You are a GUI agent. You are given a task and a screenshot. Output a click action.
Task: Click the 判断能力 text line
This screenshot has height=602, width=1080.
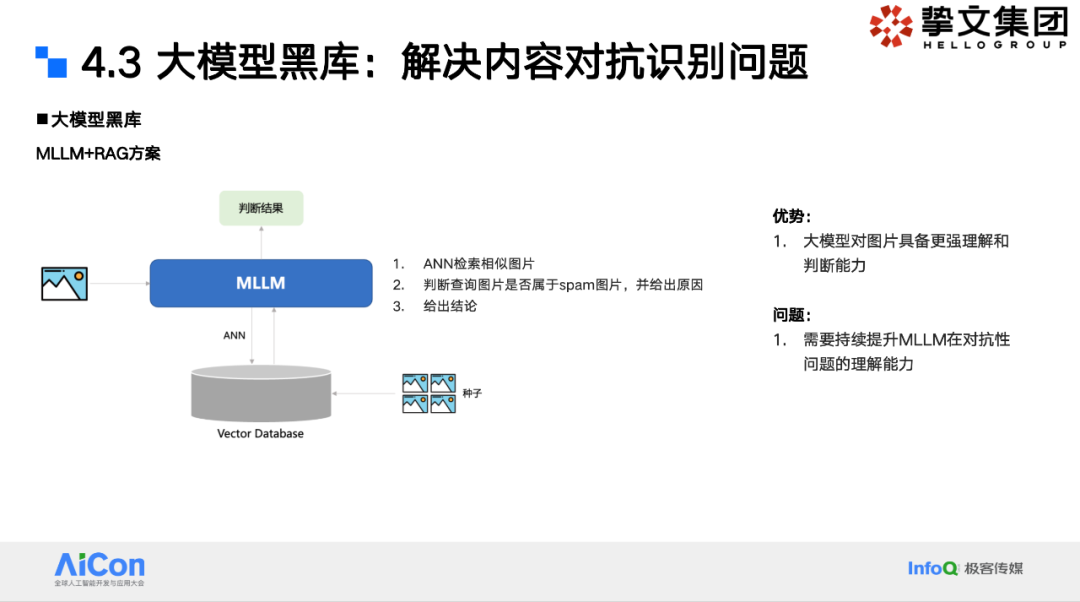[834, 265]
